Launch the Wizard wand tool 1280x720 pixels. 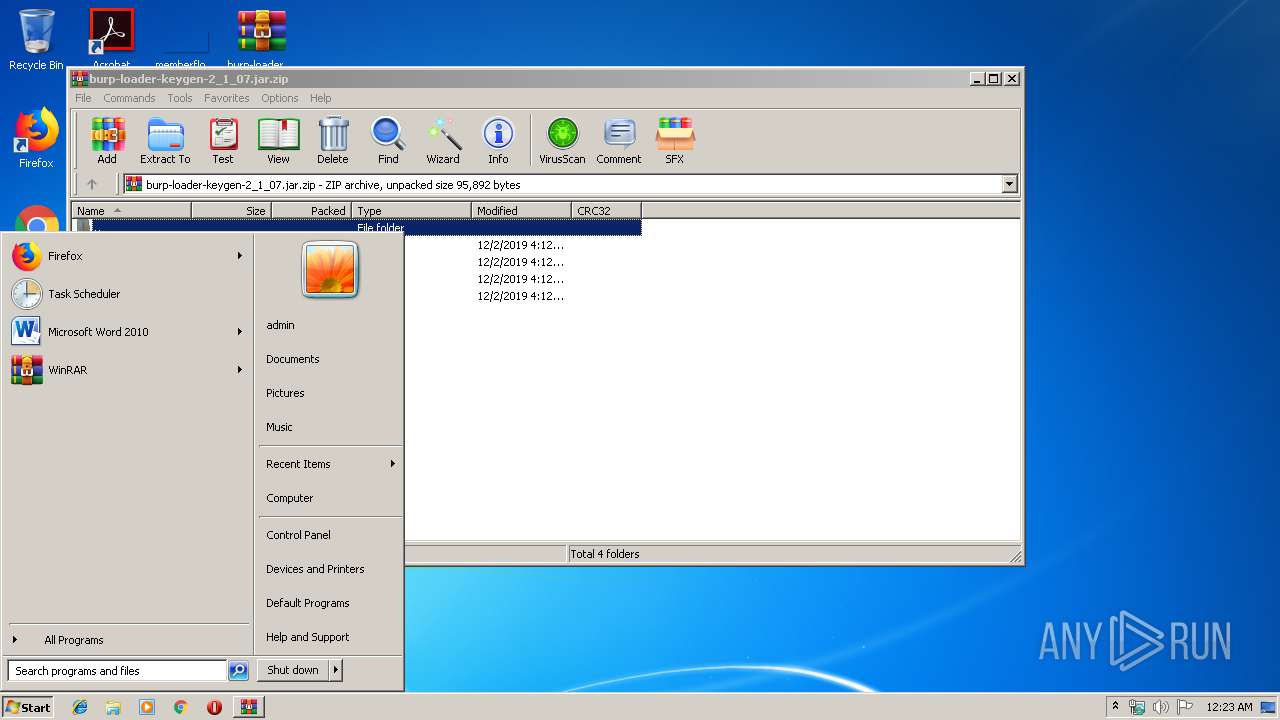point(443,141)
